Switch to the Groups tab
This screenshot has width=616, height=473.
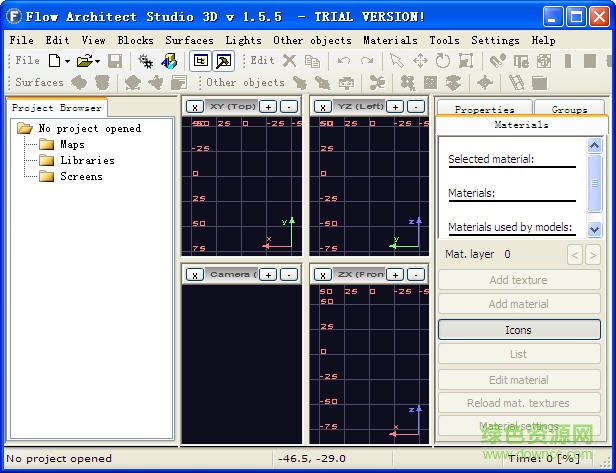(569, 110)
